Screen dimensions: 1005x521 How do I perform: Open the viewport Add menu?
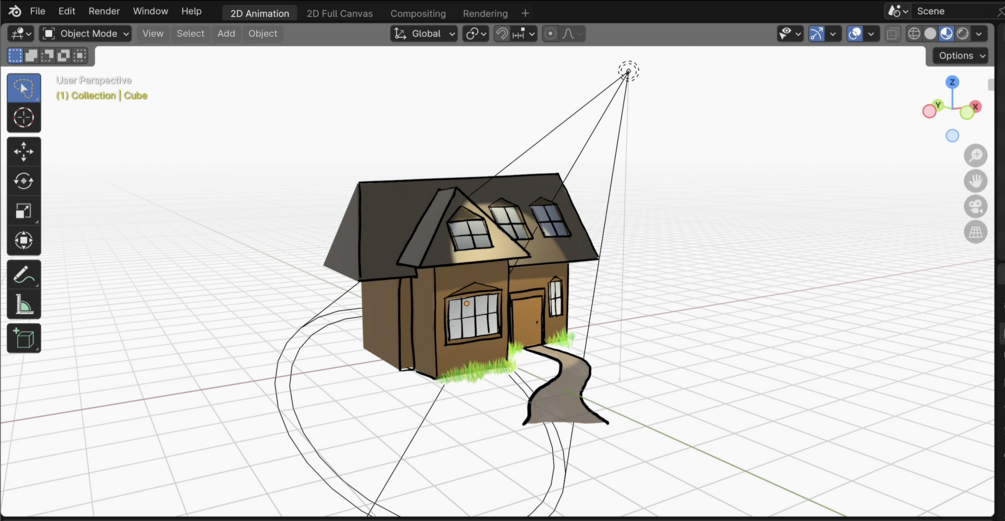pyautogui.click(x=226, y=33)
